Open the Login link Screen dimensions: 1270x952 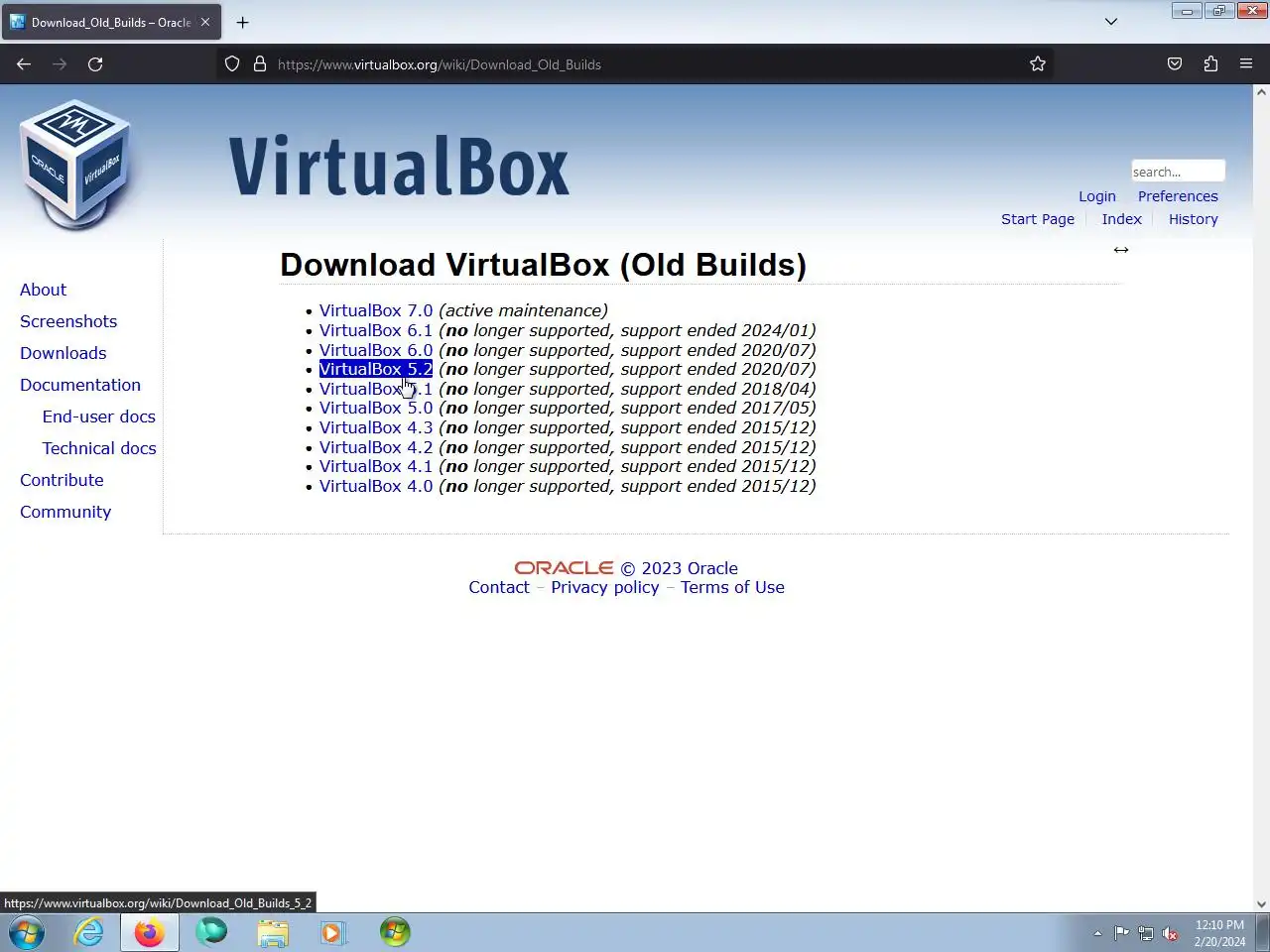click(1097, 196)
